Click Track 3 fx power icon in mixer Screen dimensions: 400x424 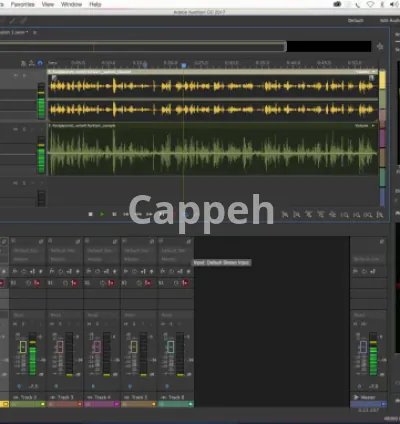point(61,272)
